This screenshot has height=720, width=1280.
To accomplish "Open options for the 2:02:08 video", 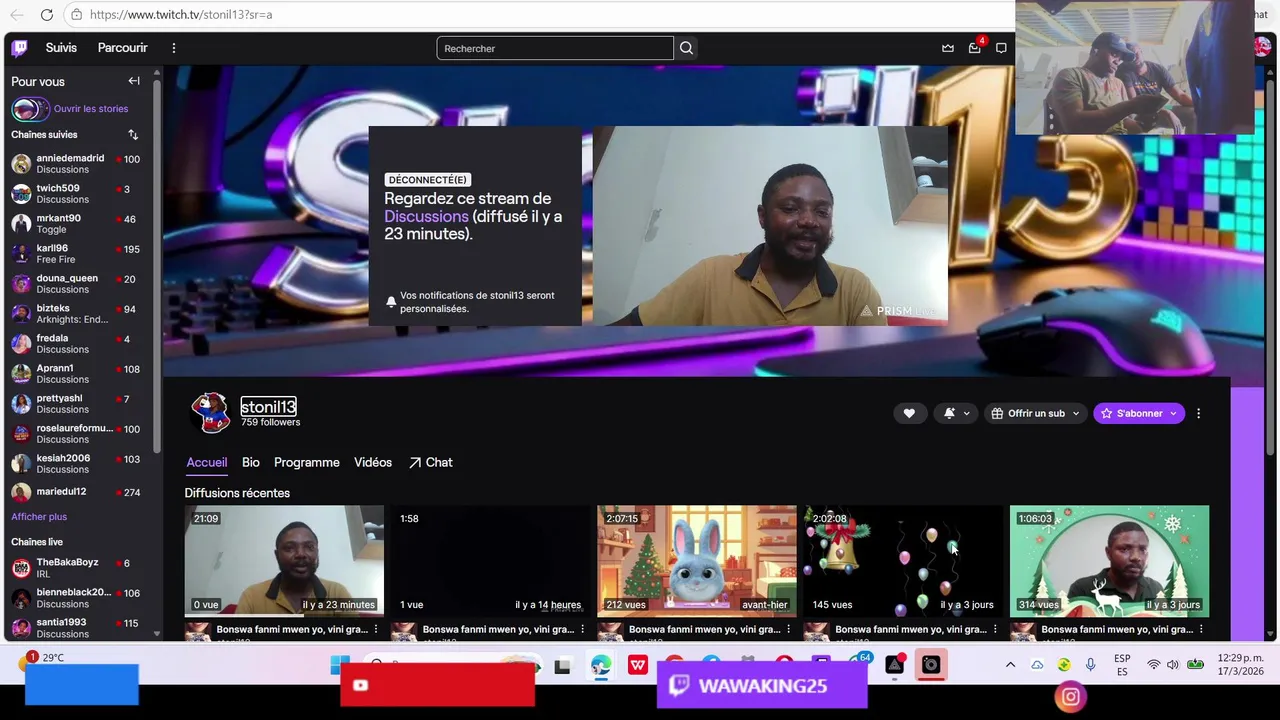I will click(x=995, y=629).
